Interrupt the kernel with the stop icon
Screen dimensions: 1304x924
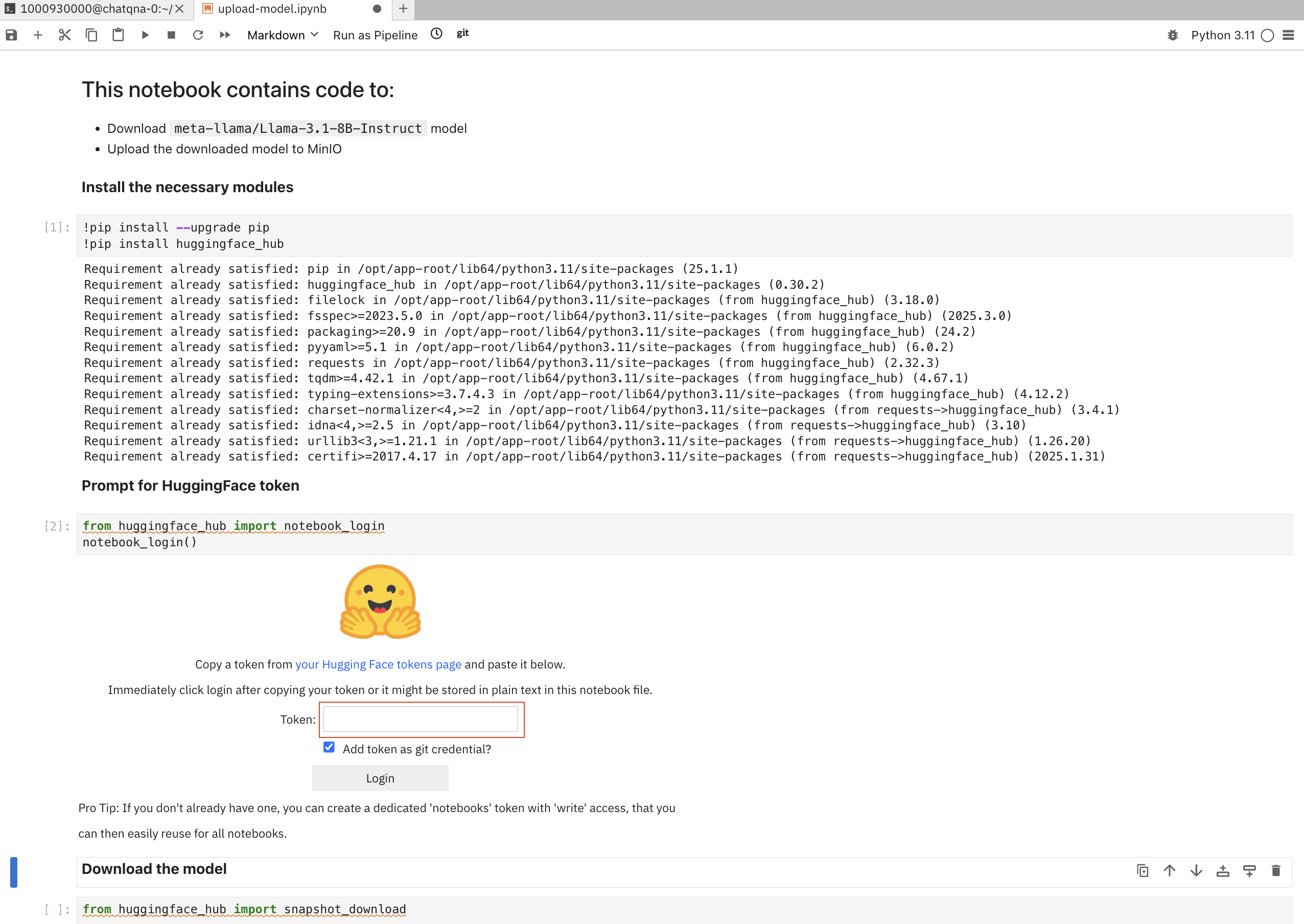click(x=171, y=35)
